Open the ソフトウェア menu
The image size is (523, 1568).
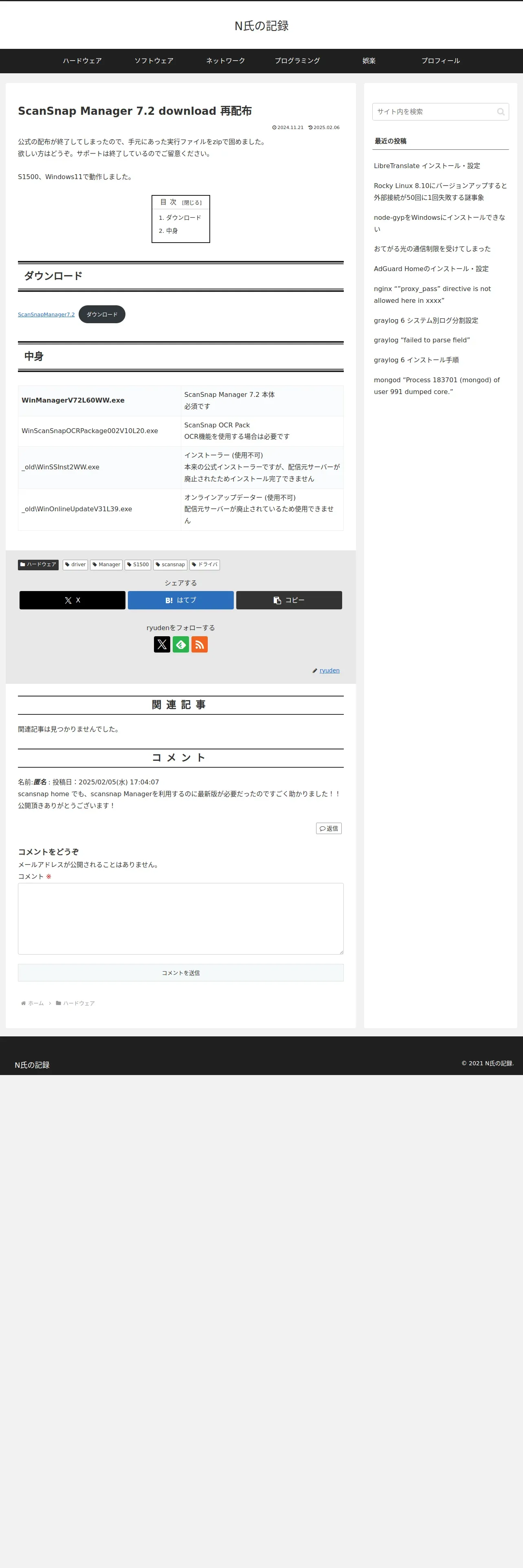pos(154,61)
